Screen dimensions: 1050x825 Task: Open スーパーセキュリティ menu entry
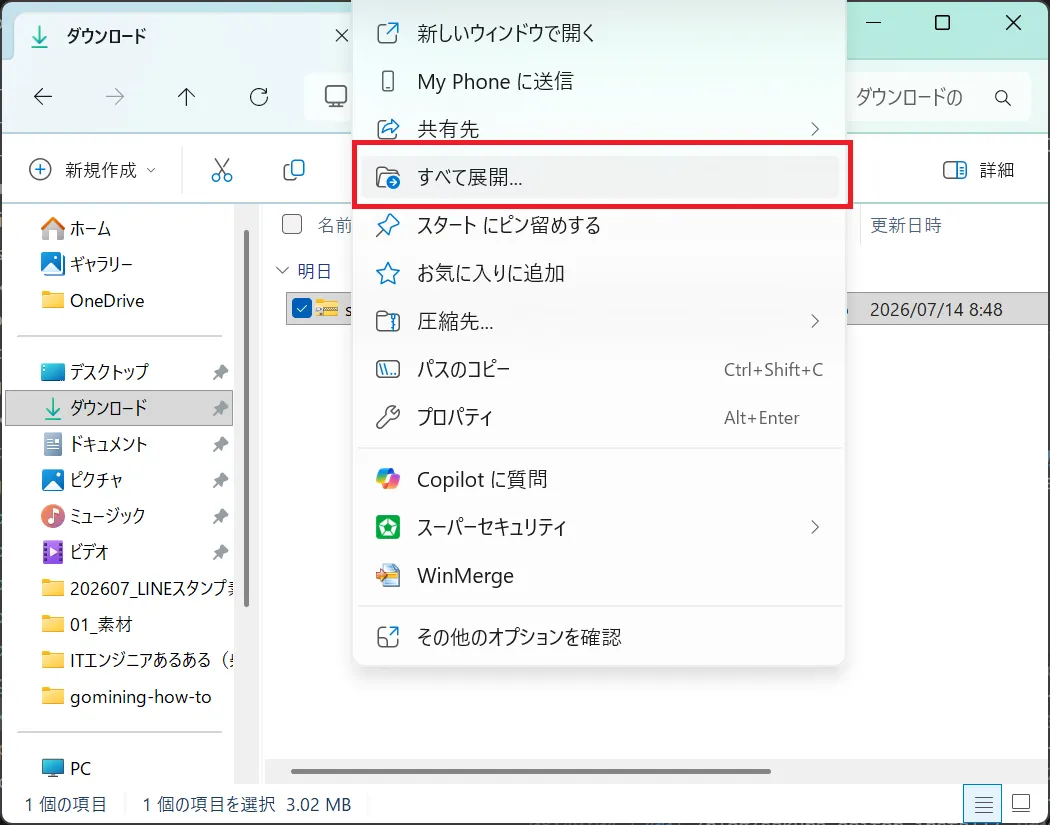[x=599, y=528]
